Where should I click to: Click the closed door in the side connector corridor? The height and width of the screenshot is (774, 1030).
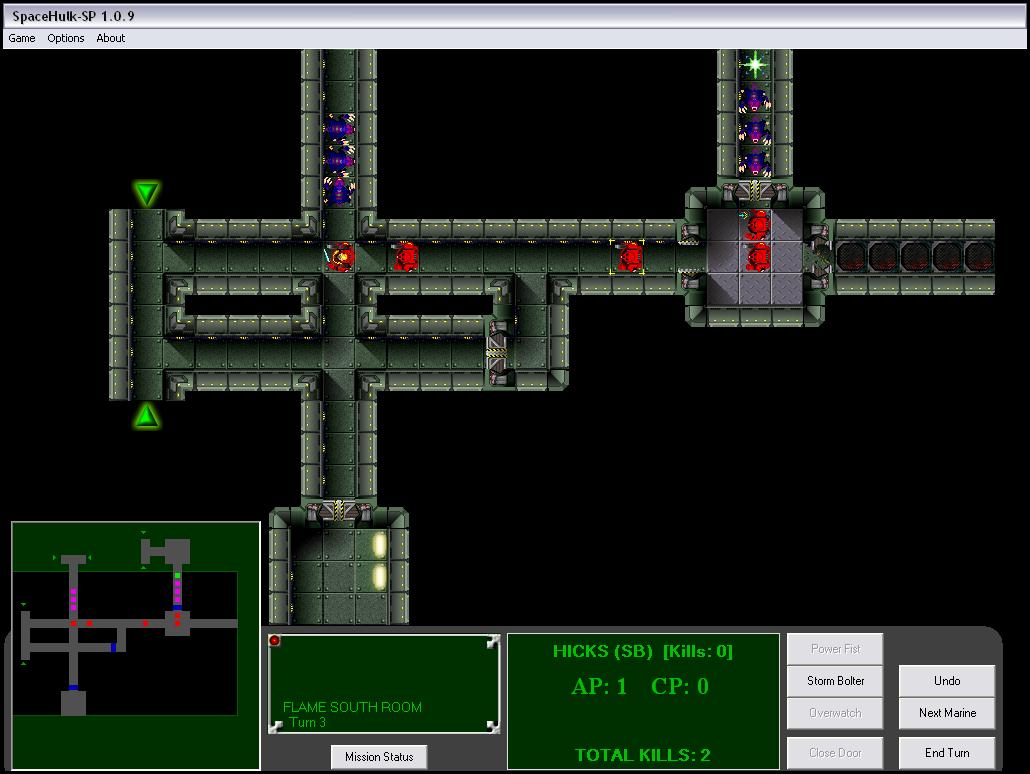coord(497,353)
